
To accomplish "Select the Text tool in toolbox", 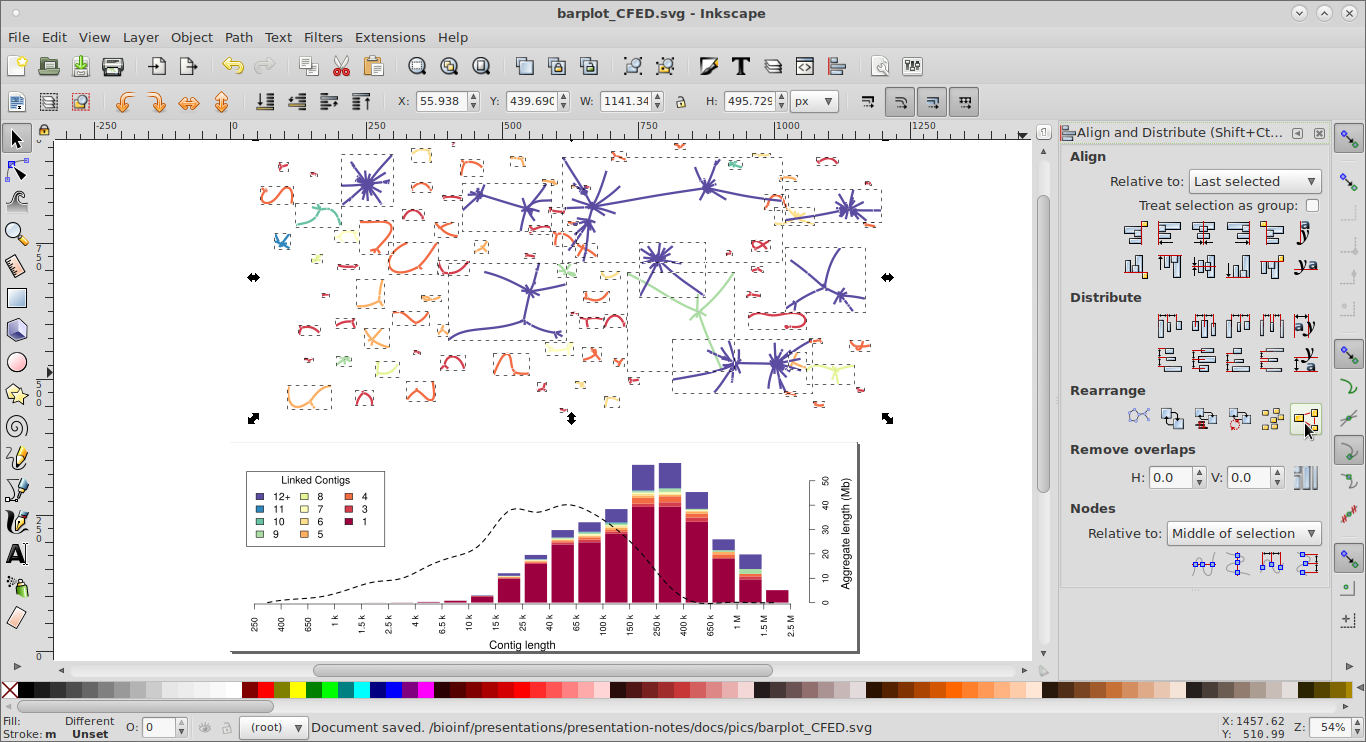I will 16,554.
